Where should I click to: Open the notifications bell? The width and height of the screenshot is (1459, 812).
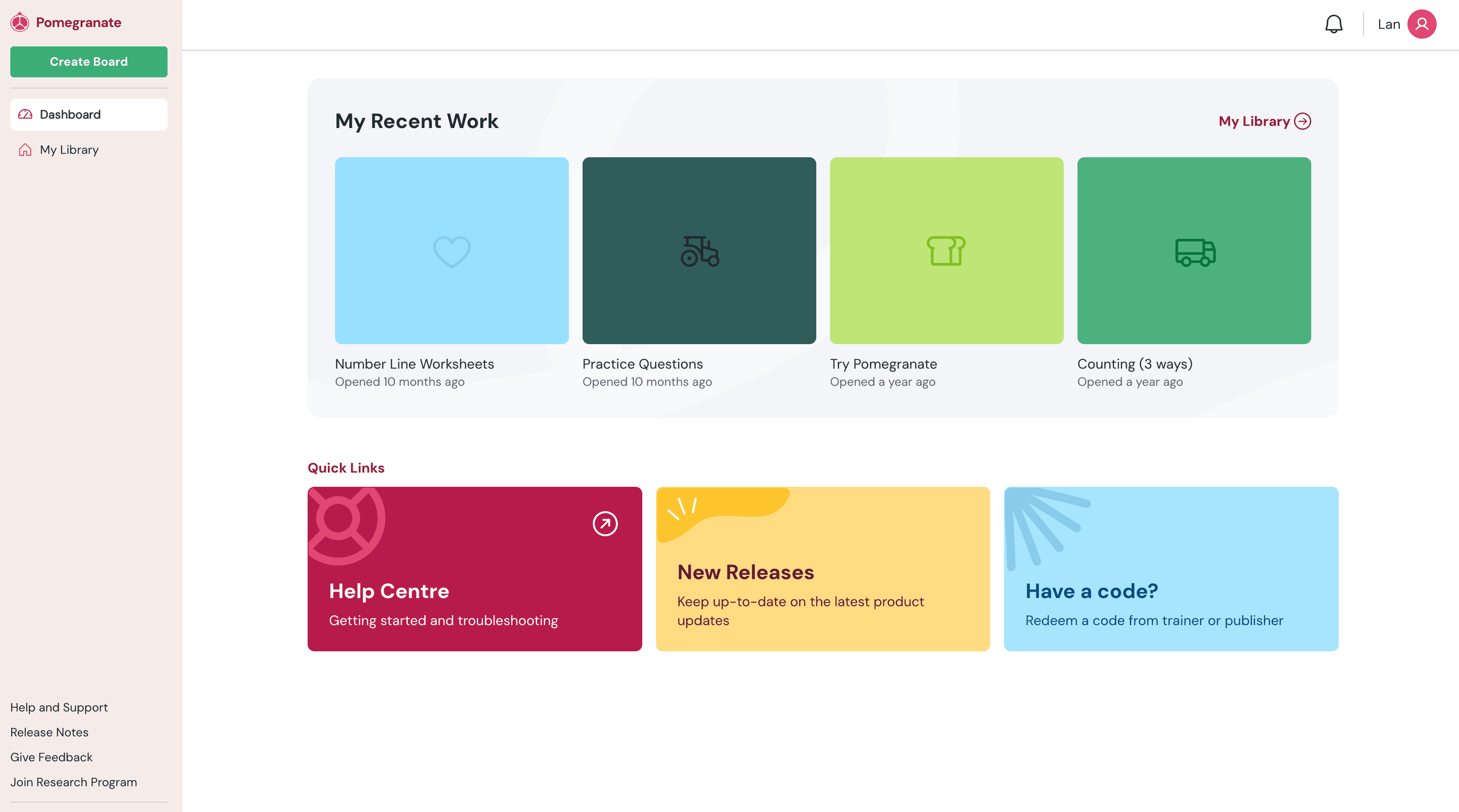coord(1334,24)
